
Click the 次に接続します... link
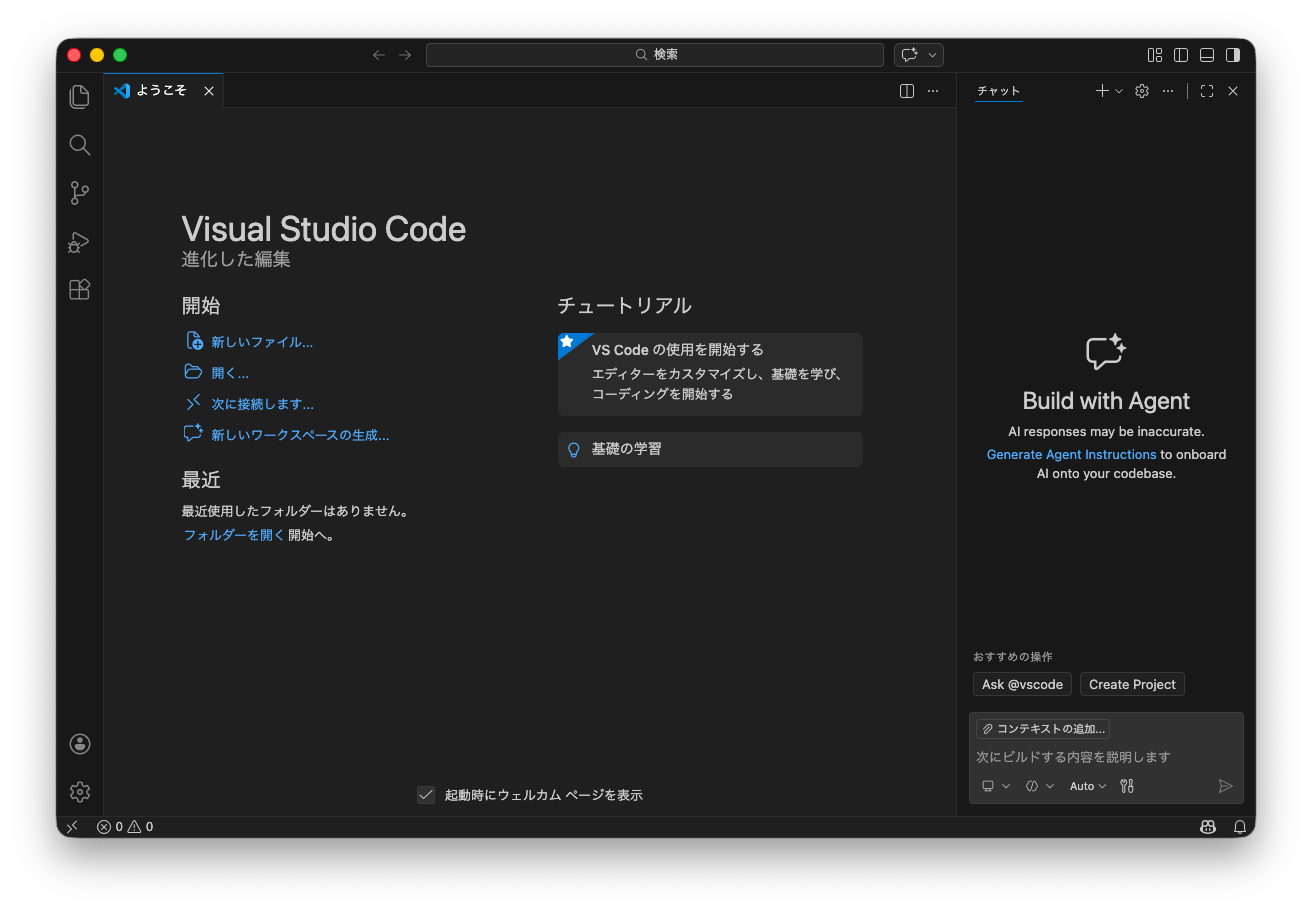(263, 404)
